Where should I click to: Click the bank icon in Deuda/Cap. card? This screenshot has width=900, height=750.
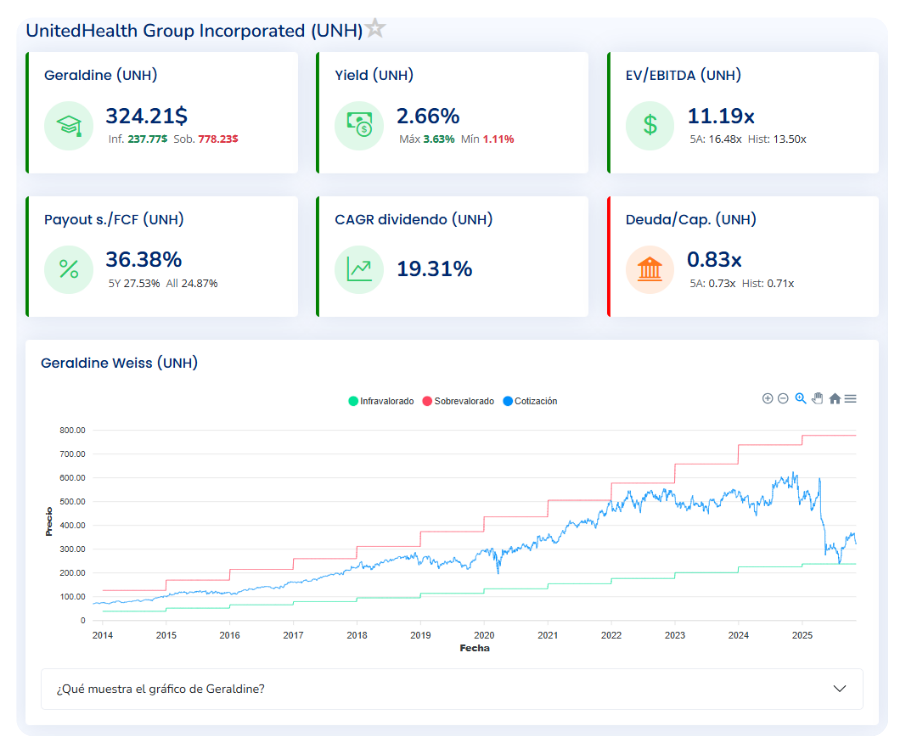(650, 269)
